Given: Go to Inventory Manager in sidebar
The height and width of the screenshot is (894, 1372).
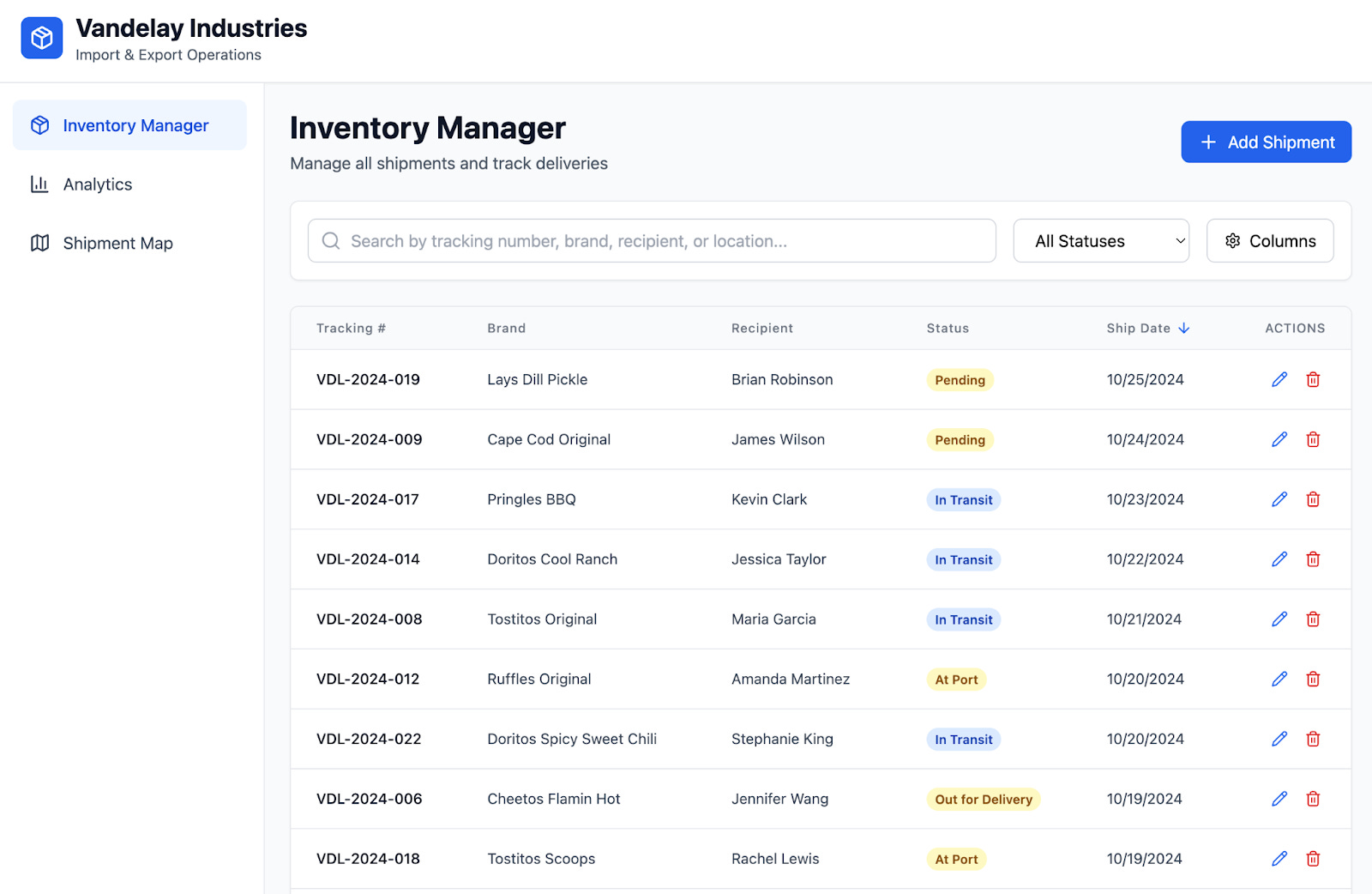Looking at the screenshot, I should [129, 125].
